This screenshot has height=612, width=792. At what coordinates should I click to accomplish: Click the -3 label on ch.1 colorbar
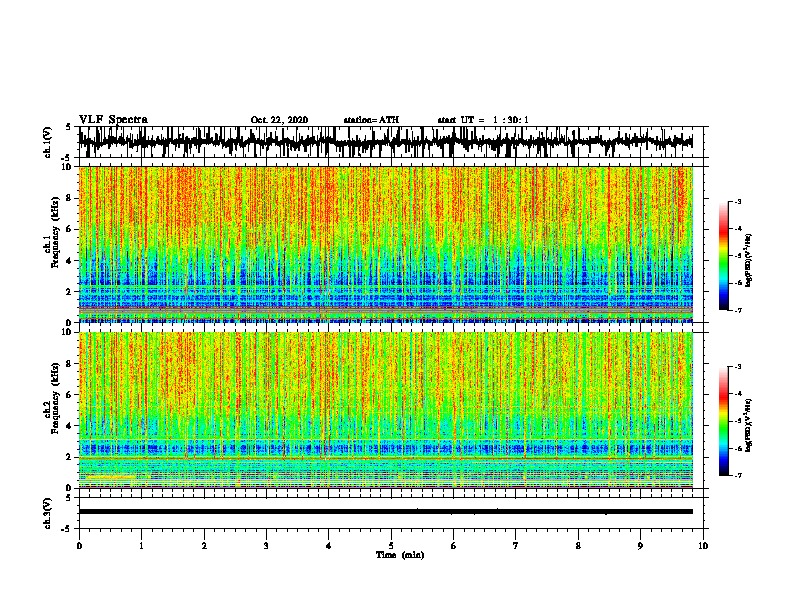pos(738,201)
